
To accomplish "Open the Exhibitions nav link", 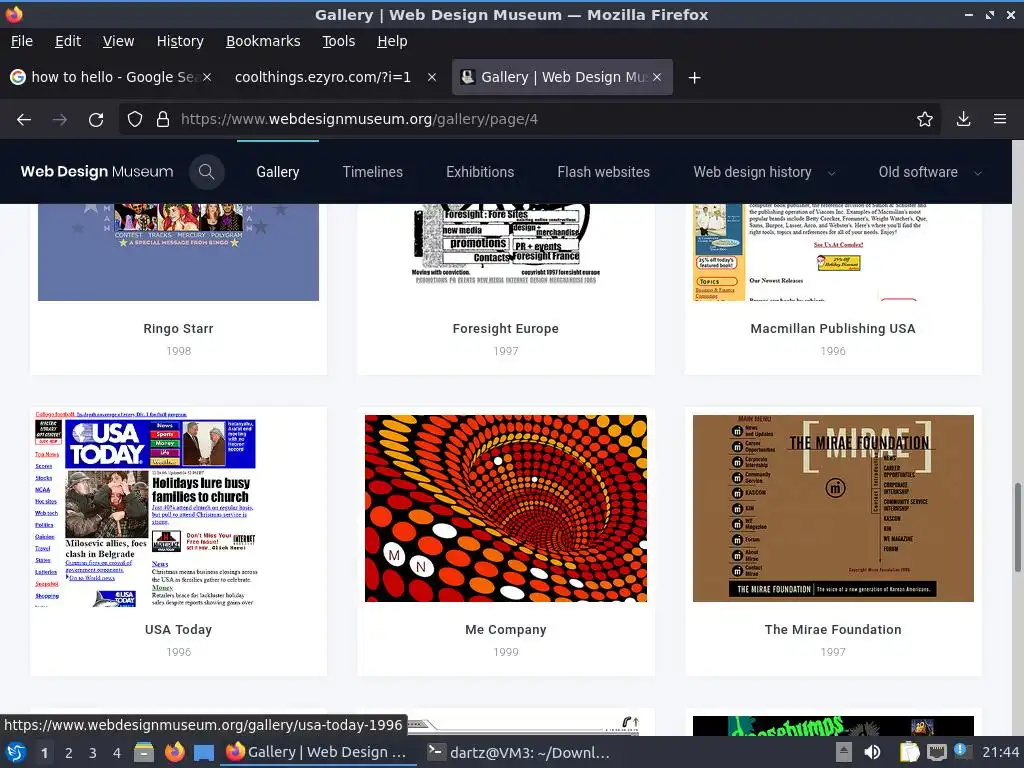I will click(480, 172).
